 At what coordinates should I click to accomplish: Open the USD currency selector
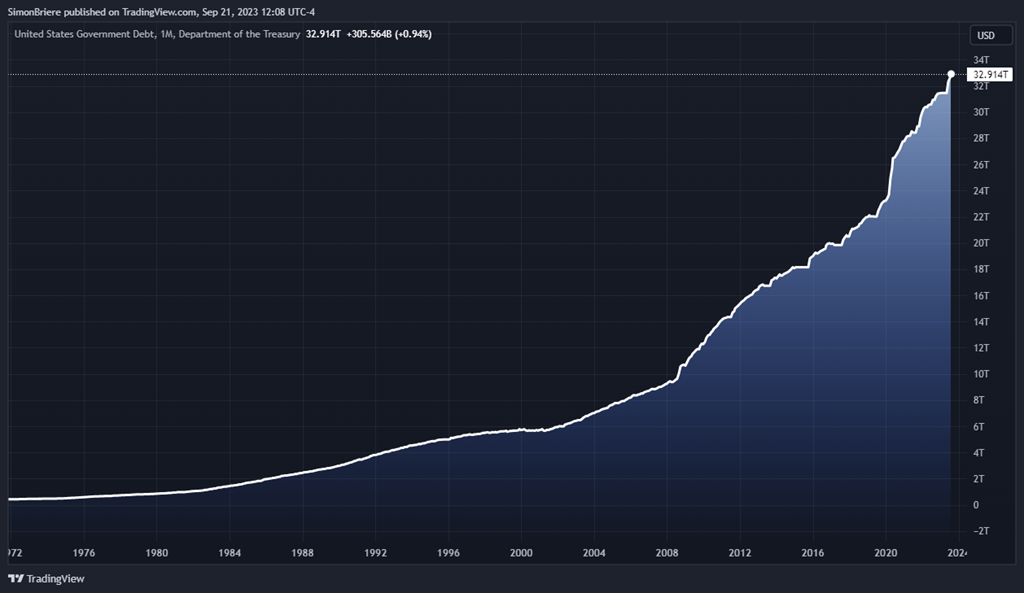985,35
